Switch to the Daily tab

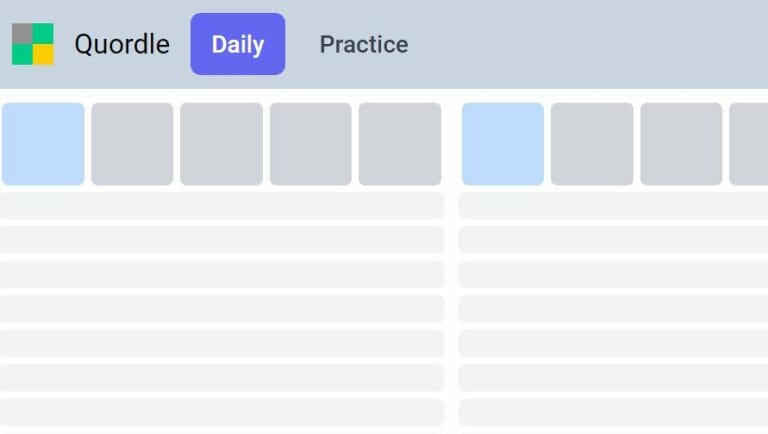(238, 44)
